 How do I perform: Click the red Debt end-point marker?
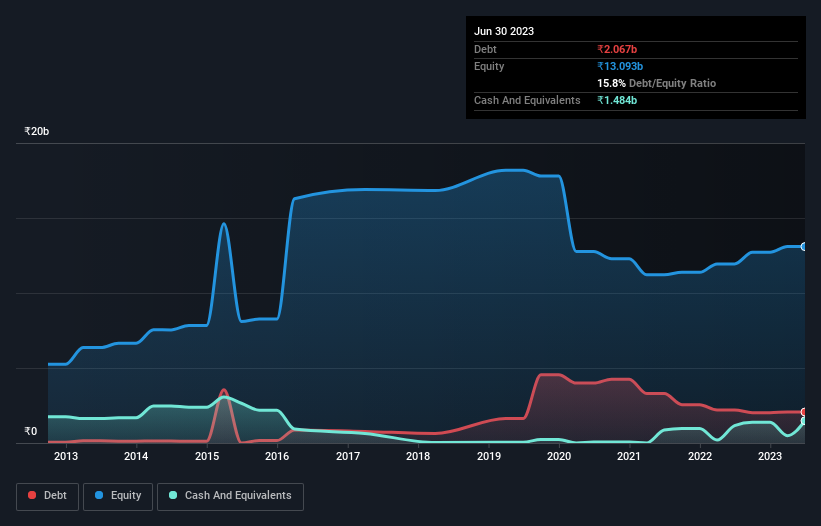(804, 412)
